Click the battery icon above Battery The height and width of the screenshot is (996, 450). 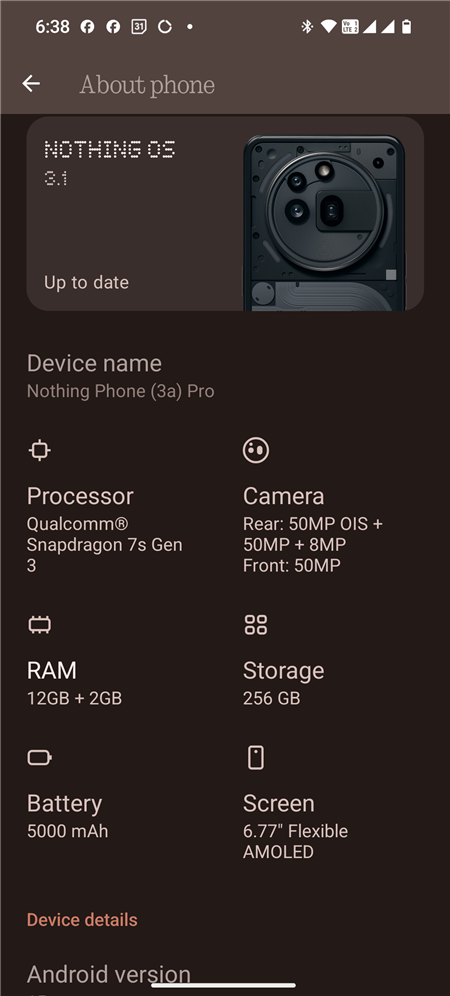[x=39, y=757]
